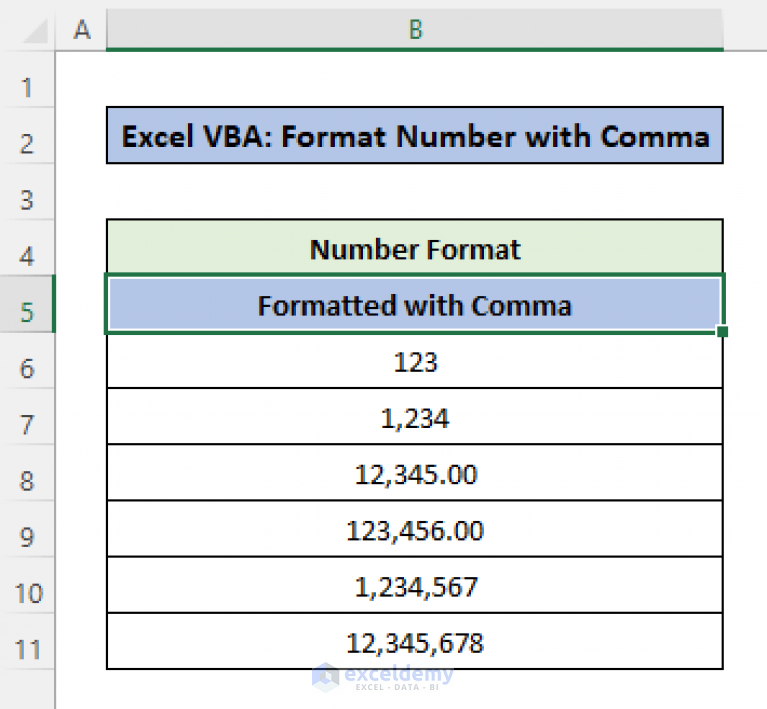Select row 10 header
This screenshot has width=767, height=709.
(x=27, y=586)
